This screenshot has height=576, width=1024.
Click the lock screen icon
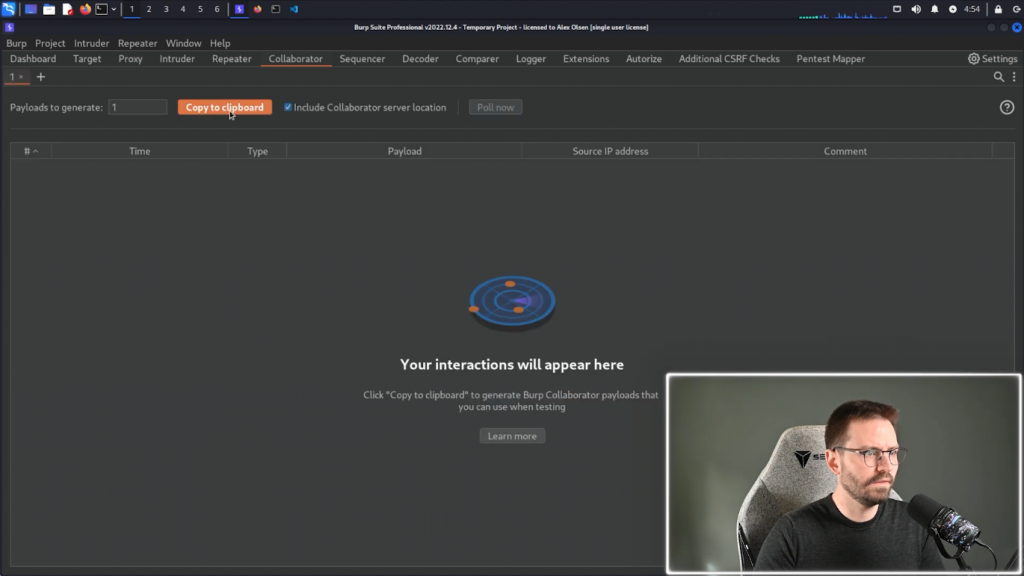point(998,9)
